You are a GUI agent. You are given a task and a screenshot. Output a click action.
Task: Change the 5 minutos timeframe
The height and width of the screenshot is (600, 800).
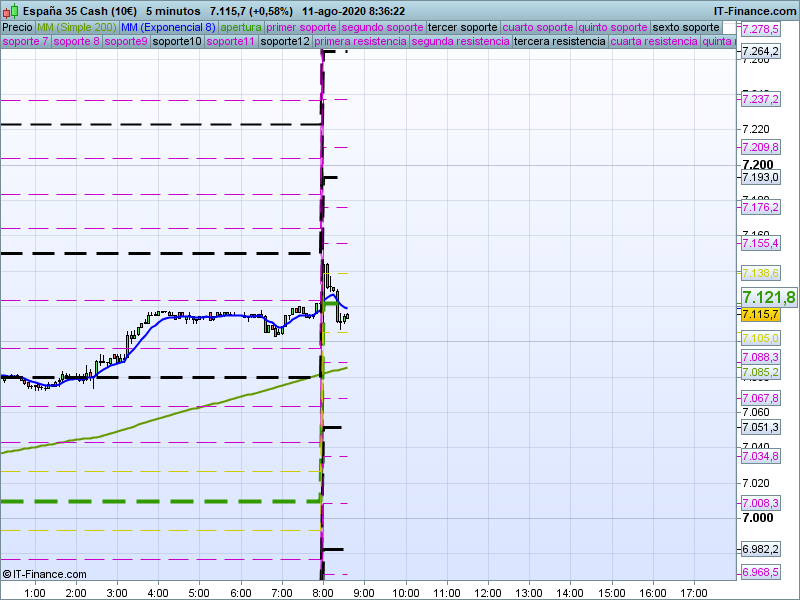coord(172,11)
